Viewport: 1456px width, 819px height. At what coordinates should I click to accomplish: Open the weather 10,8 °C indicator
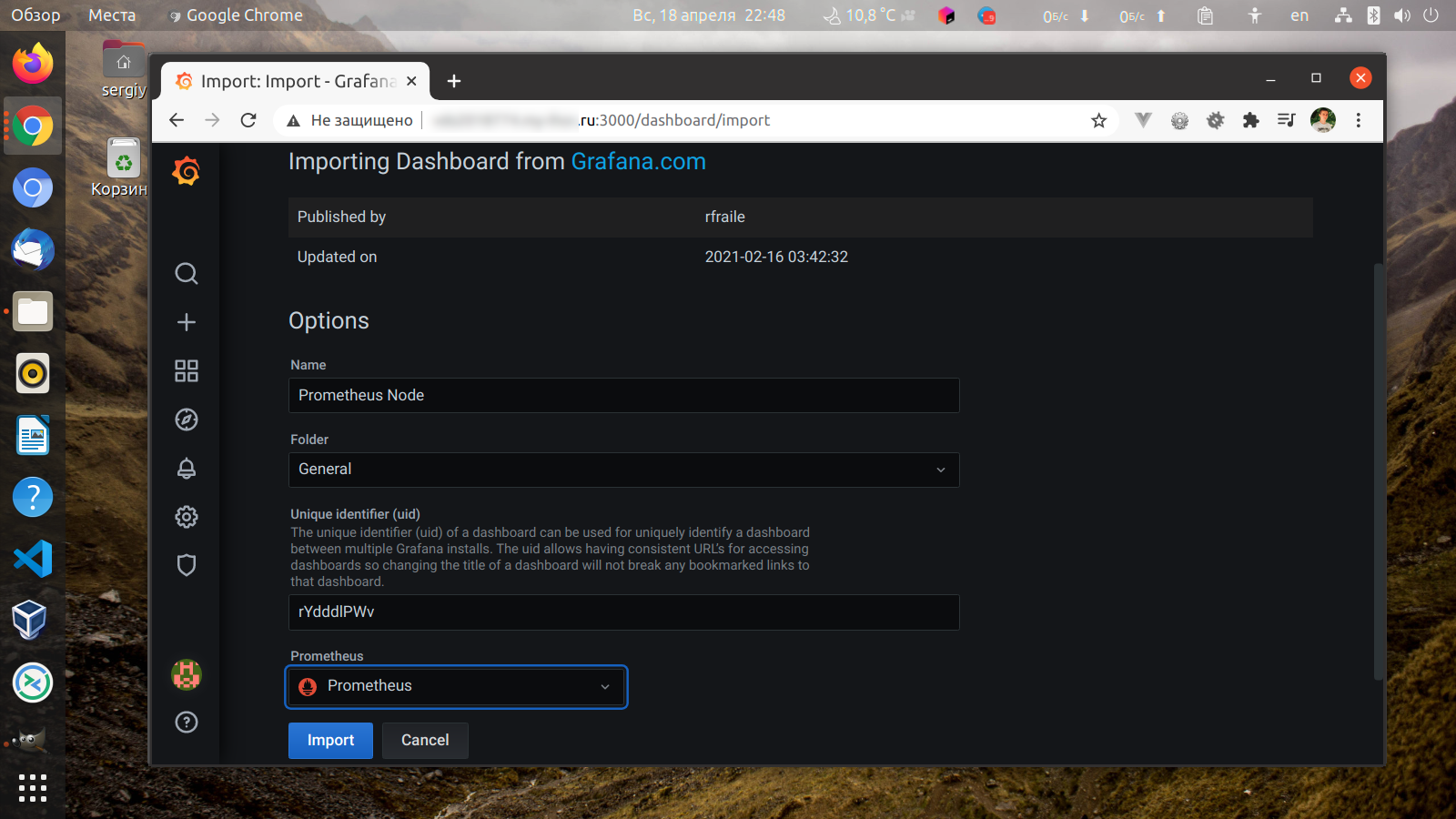(869, 15)
